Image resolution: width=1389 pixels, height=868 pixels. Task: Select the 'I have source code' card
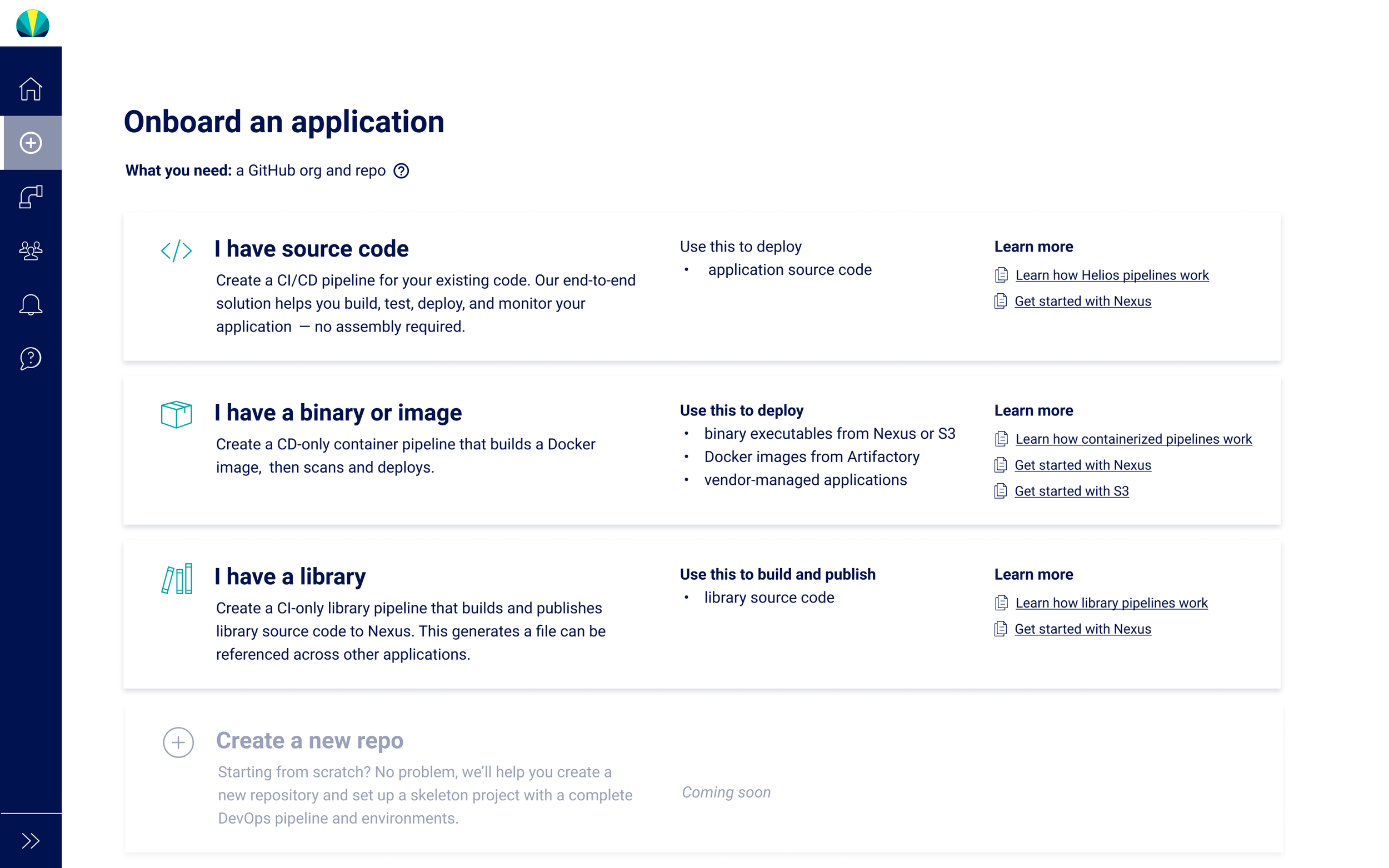coord(311,249)
